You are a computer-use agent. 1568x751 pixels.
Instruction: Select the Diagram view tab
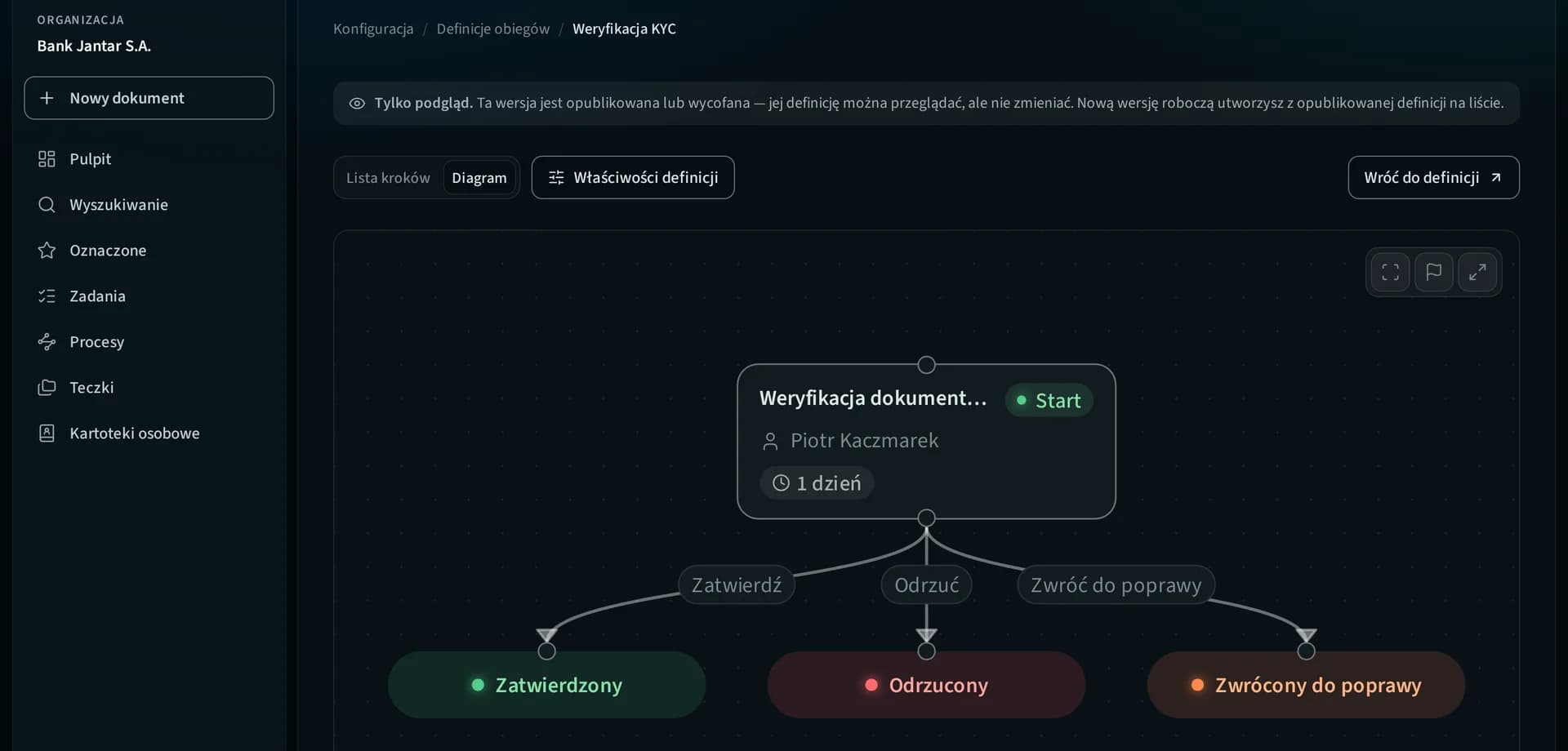point(479,178)
